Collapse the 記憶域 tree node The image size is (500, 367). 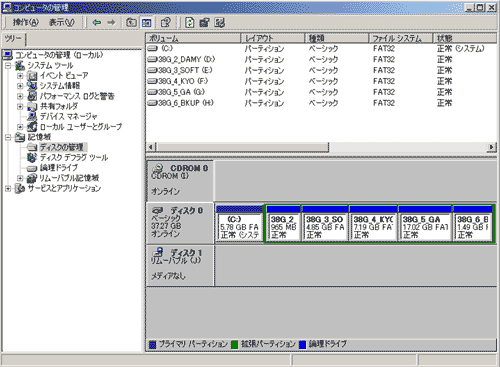[8, 137]
